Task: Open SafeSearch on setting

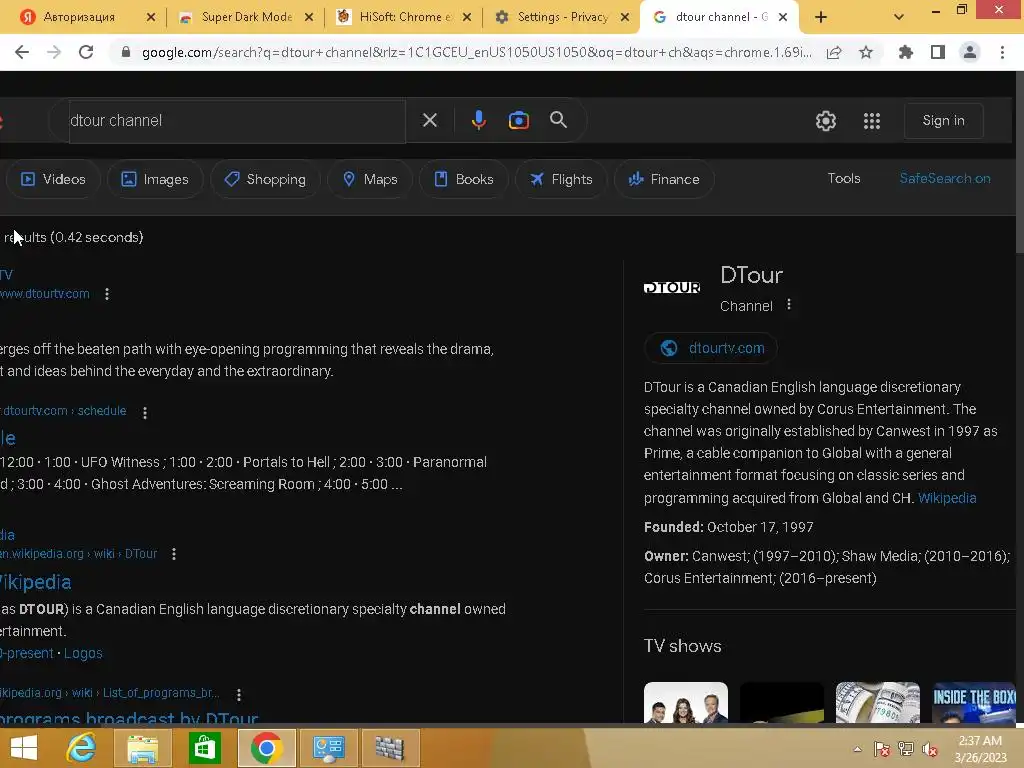Action: coord(944,178)
